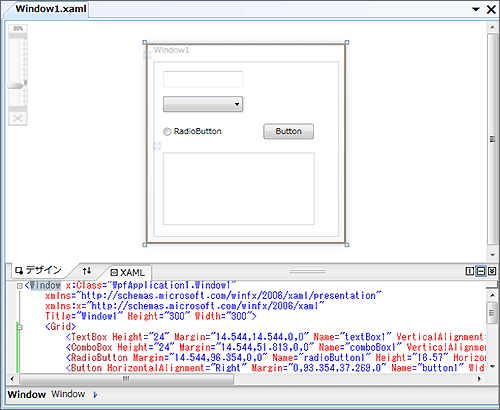The width and height of the screenshot is (500, 410).
Task: Collapse the Window element in XAML
Action: [x=20, y=286]
